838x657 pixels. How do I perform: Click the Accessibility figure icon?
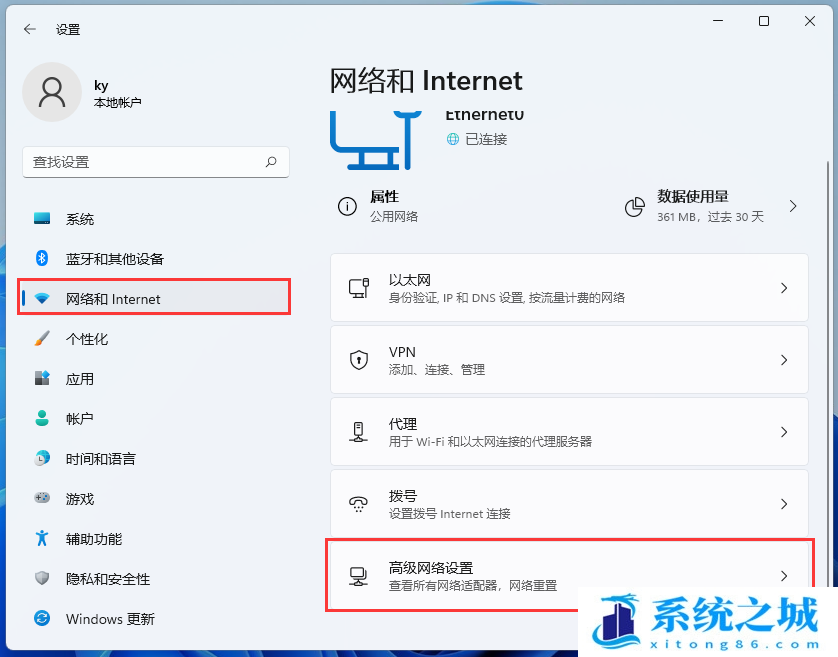point(42,539)
